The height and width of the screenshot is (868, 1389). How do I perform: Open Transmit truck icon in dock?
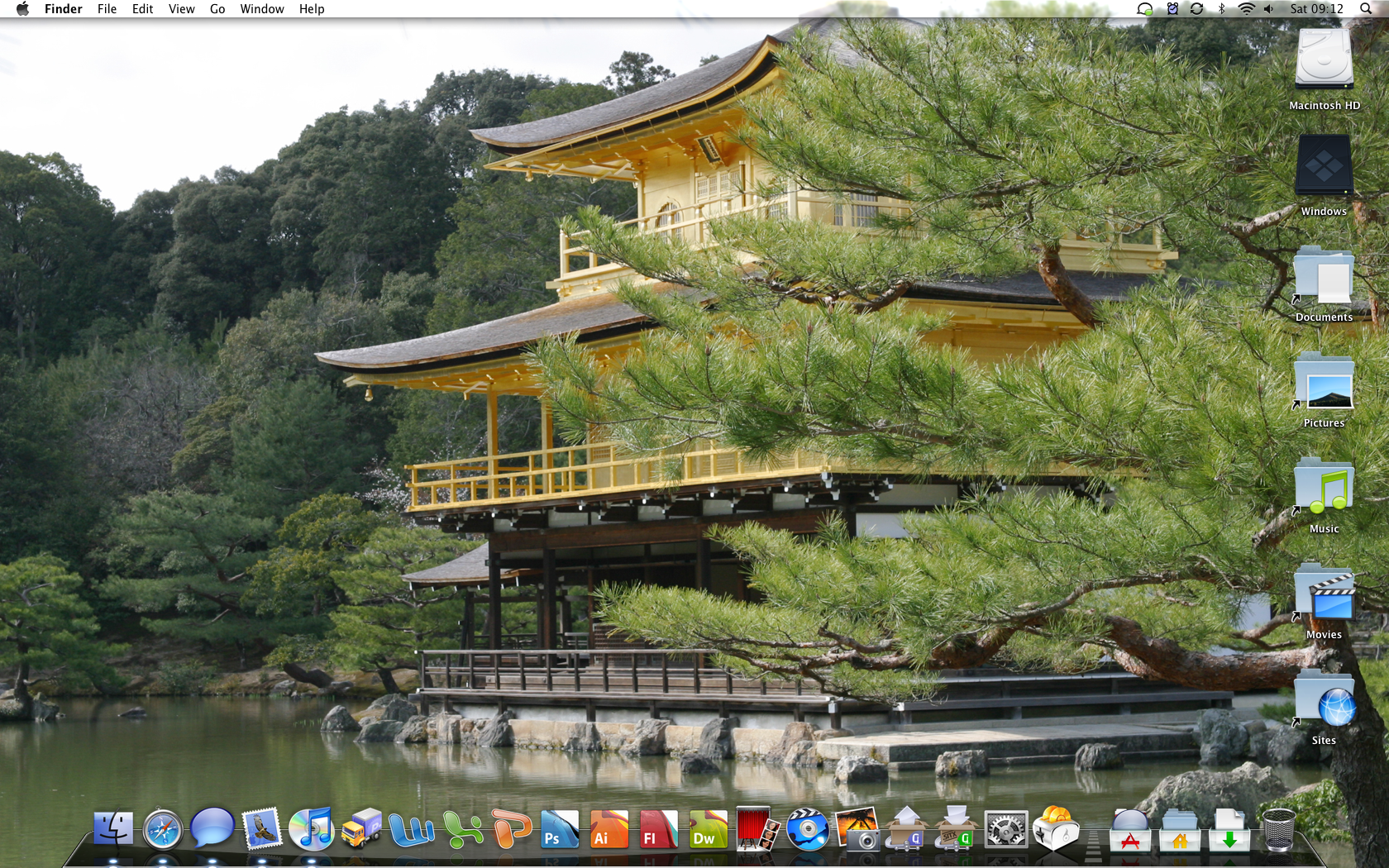pyautogui.click(x=361, y=828)
